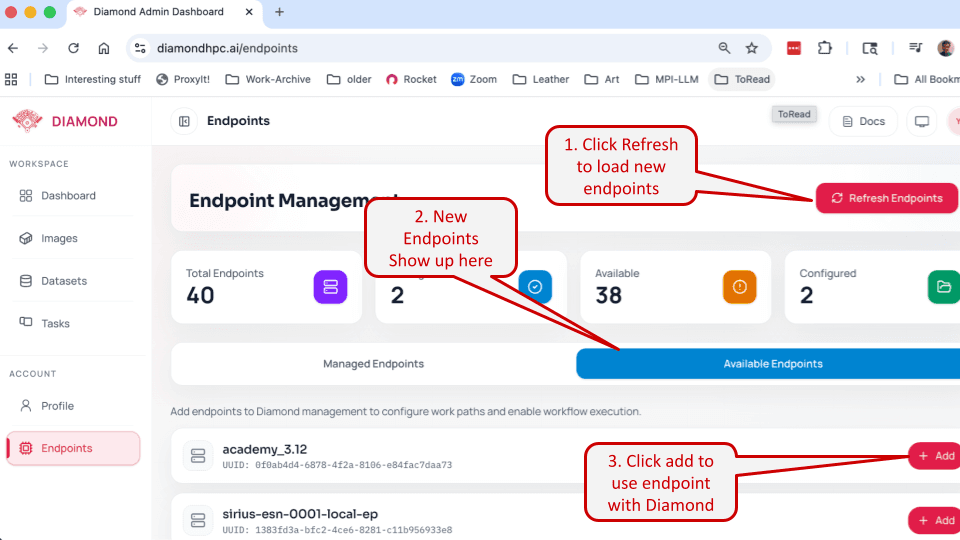Click the Images cube icon

26,238
